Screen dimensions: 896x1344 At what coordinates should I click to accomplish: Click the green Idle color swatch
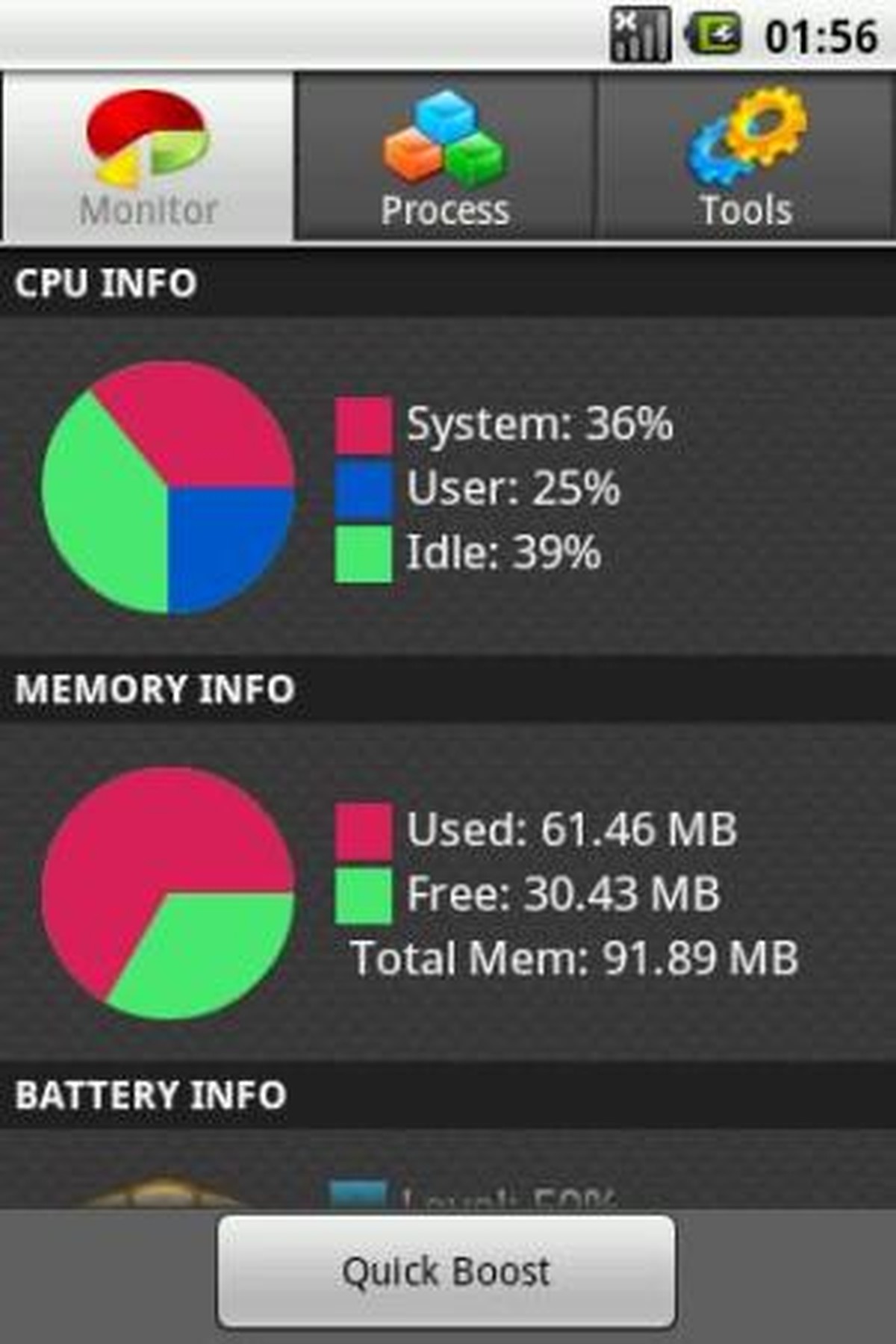click(x=363, y=553)
